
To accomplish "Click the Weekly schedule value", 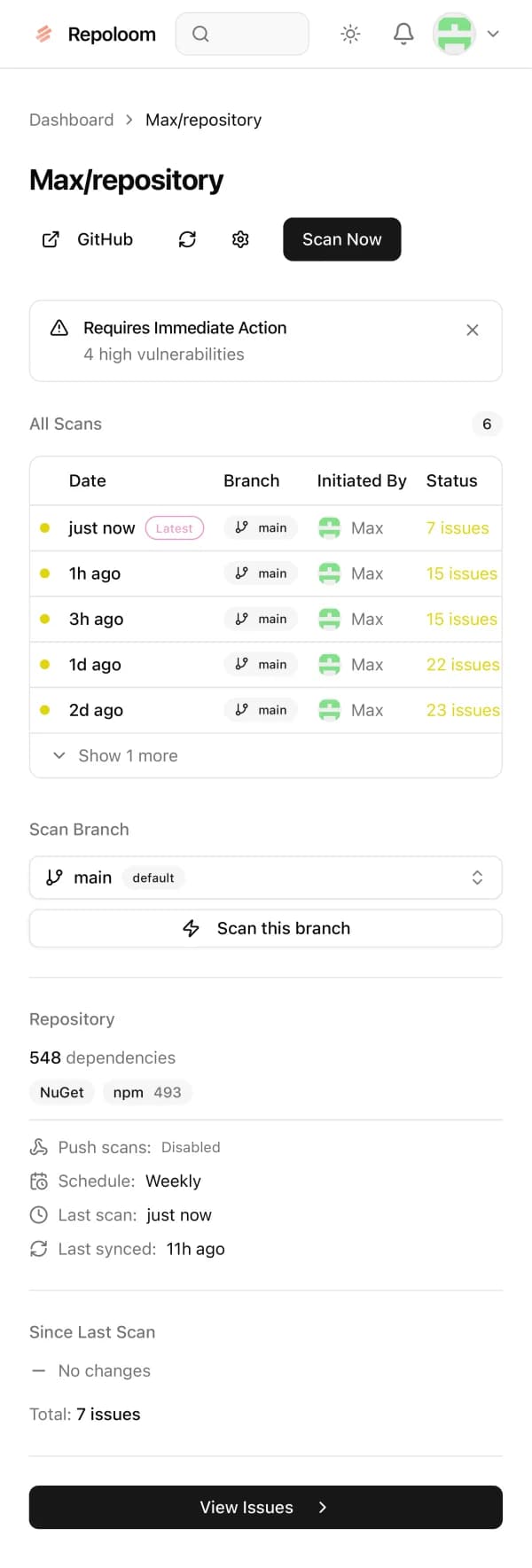I will (173, 1181).
